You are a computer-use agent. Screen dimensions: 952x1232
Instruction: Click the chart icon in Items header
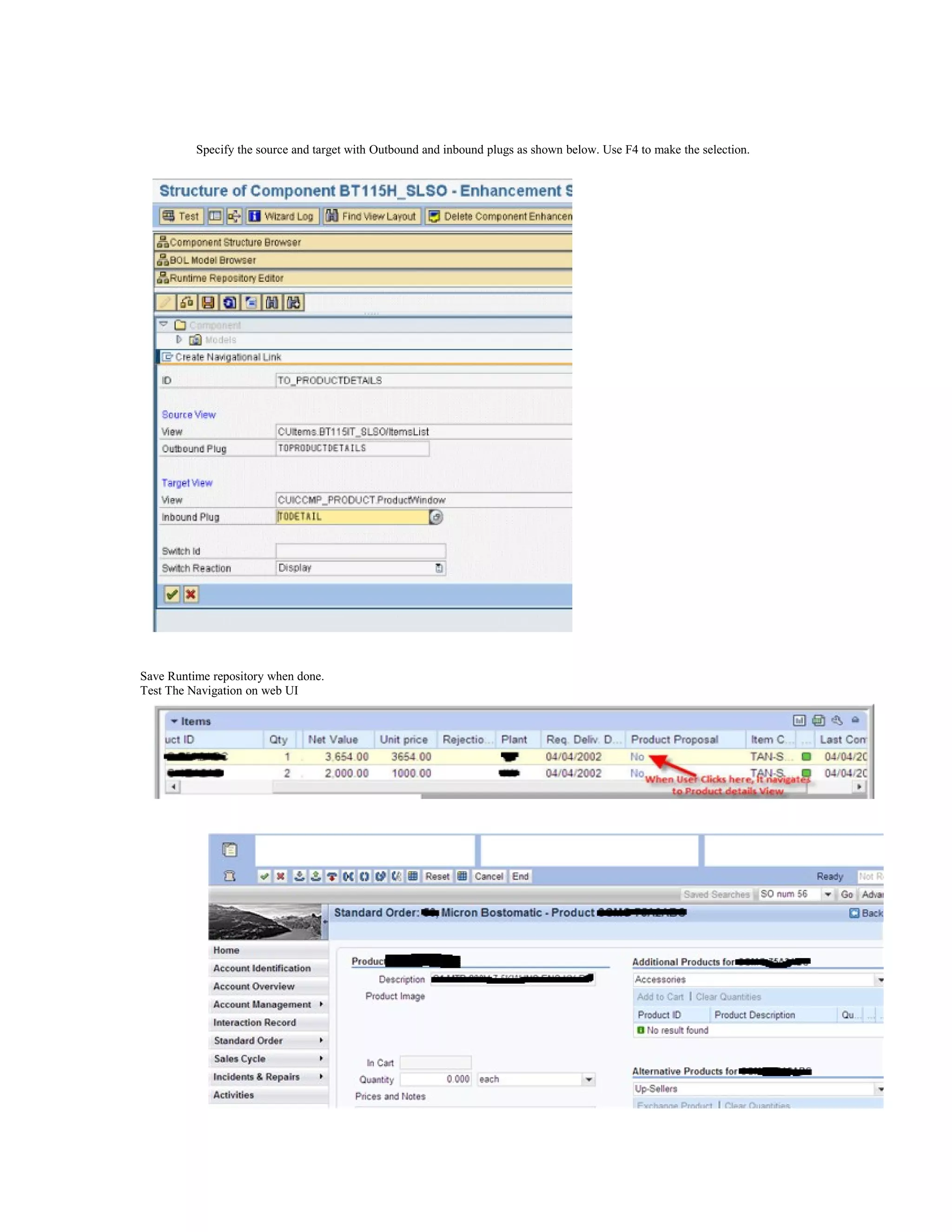(x=799, y=720)
